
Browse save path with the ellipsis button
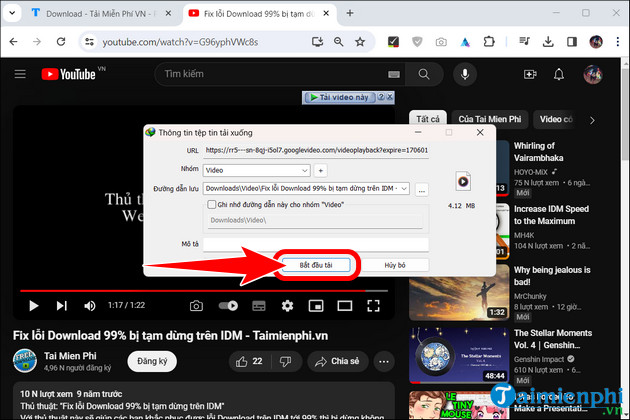[421, 190]
